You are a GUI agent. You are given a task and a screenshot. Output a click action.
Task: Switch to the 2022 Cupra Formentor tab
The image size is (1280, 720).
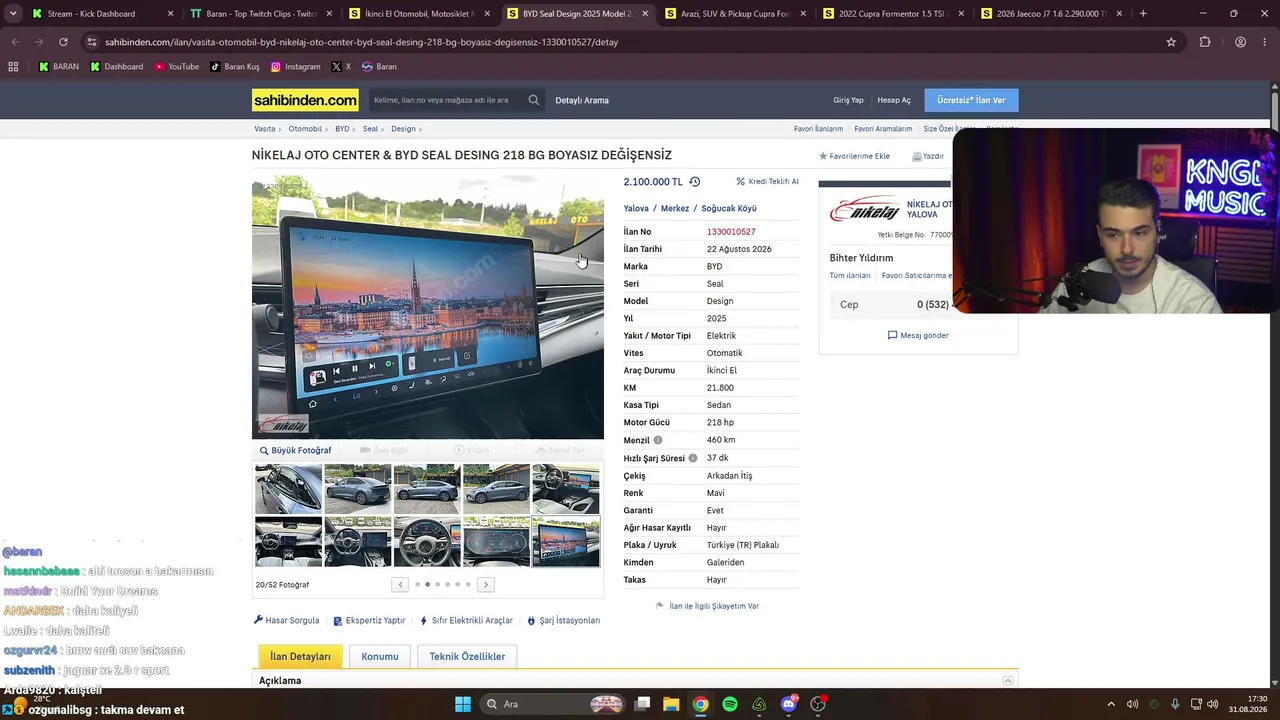click(894, 14)
